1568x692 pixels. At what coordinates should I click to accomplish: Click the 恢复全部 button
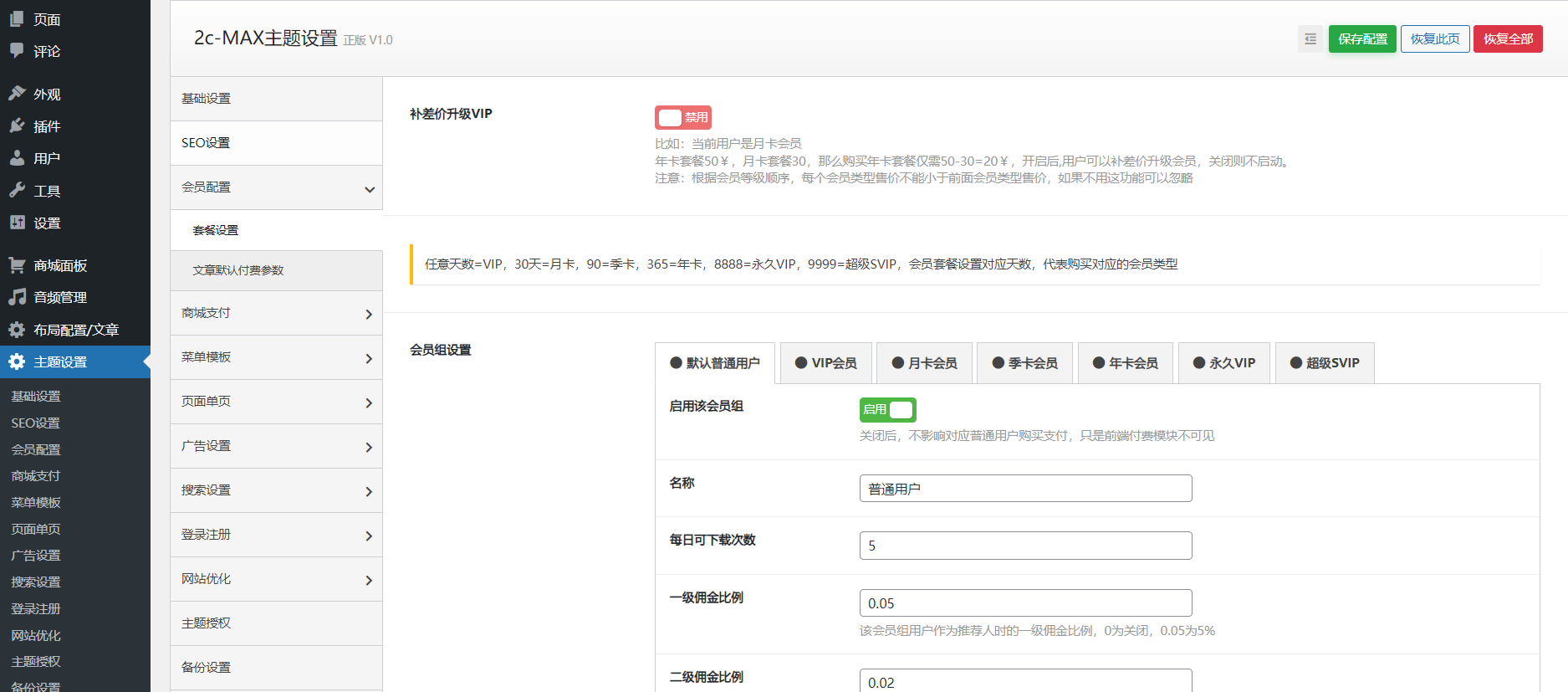tap(1508, 39)
